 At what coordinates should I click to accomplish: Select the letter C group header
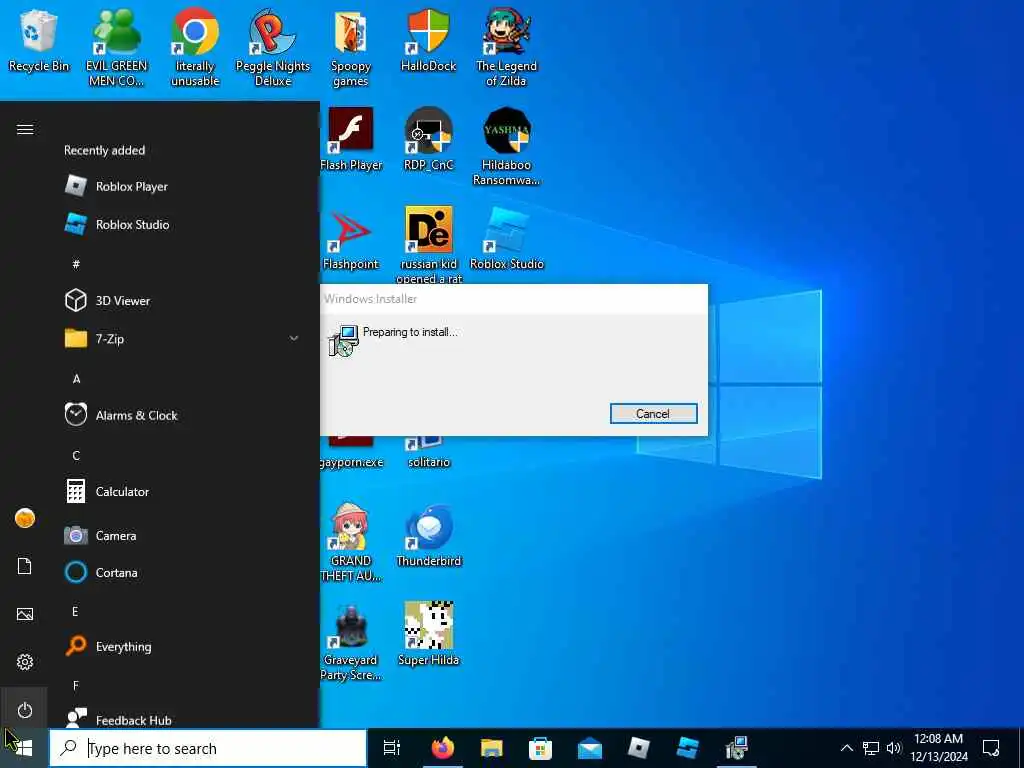point(76,455)
